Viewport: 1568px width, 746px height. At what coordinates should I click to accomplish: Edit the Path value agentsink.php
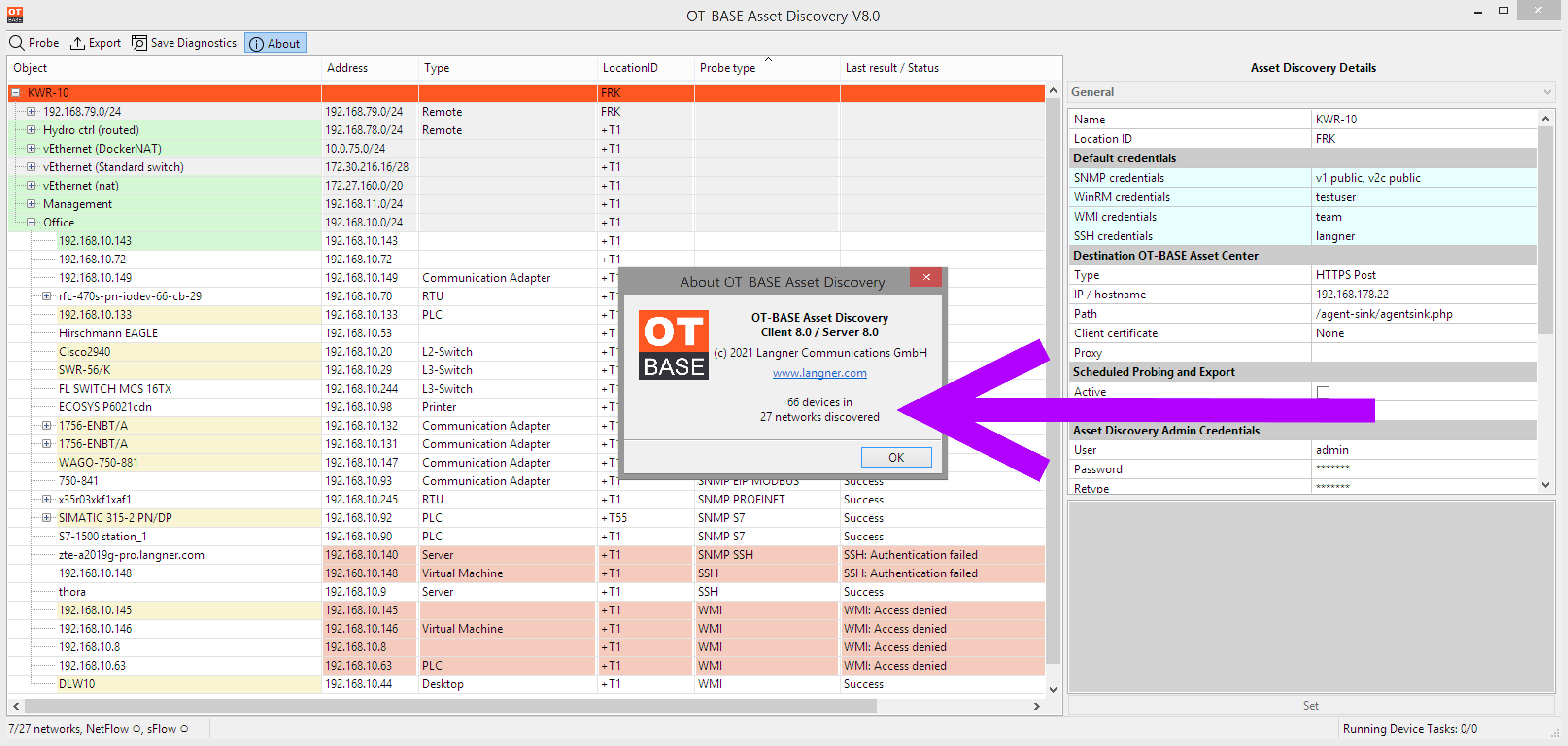(1424, 313)
